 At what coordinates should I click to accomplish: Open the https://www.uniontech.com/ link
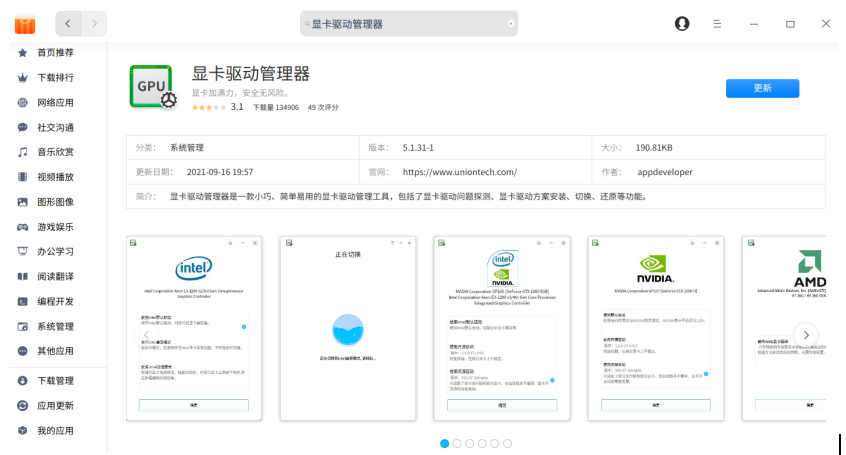[x=460, y=172]
